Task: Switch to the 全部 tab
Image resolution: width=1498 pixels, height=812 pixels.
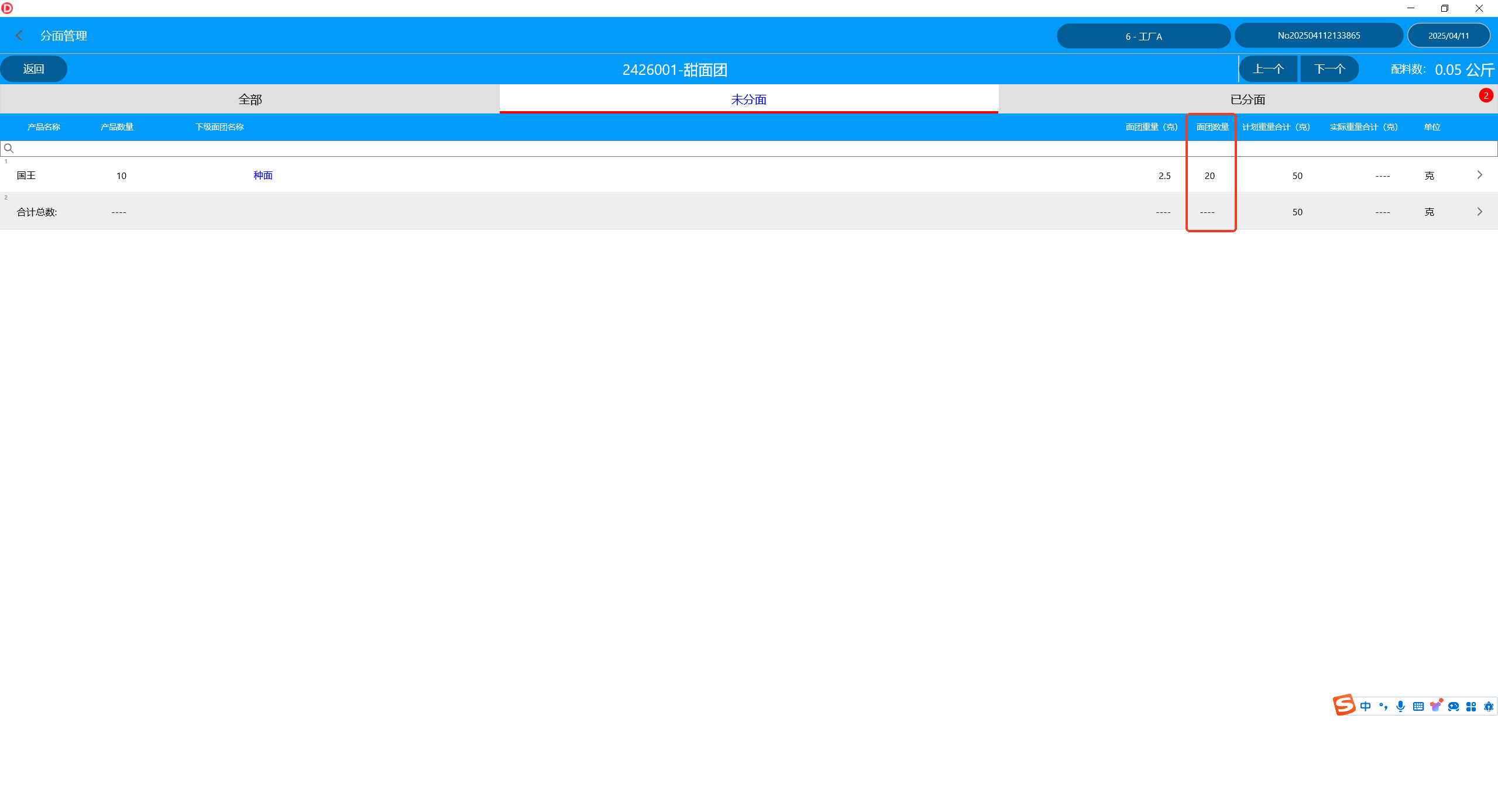Action: click(250, 99)
